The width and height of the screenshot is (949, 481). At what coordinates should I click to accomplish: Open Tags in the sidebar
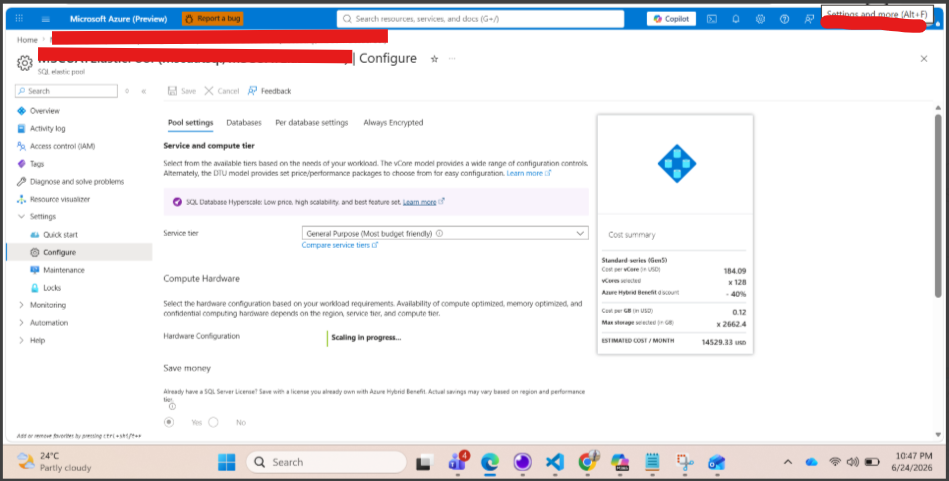click(37, 163)
